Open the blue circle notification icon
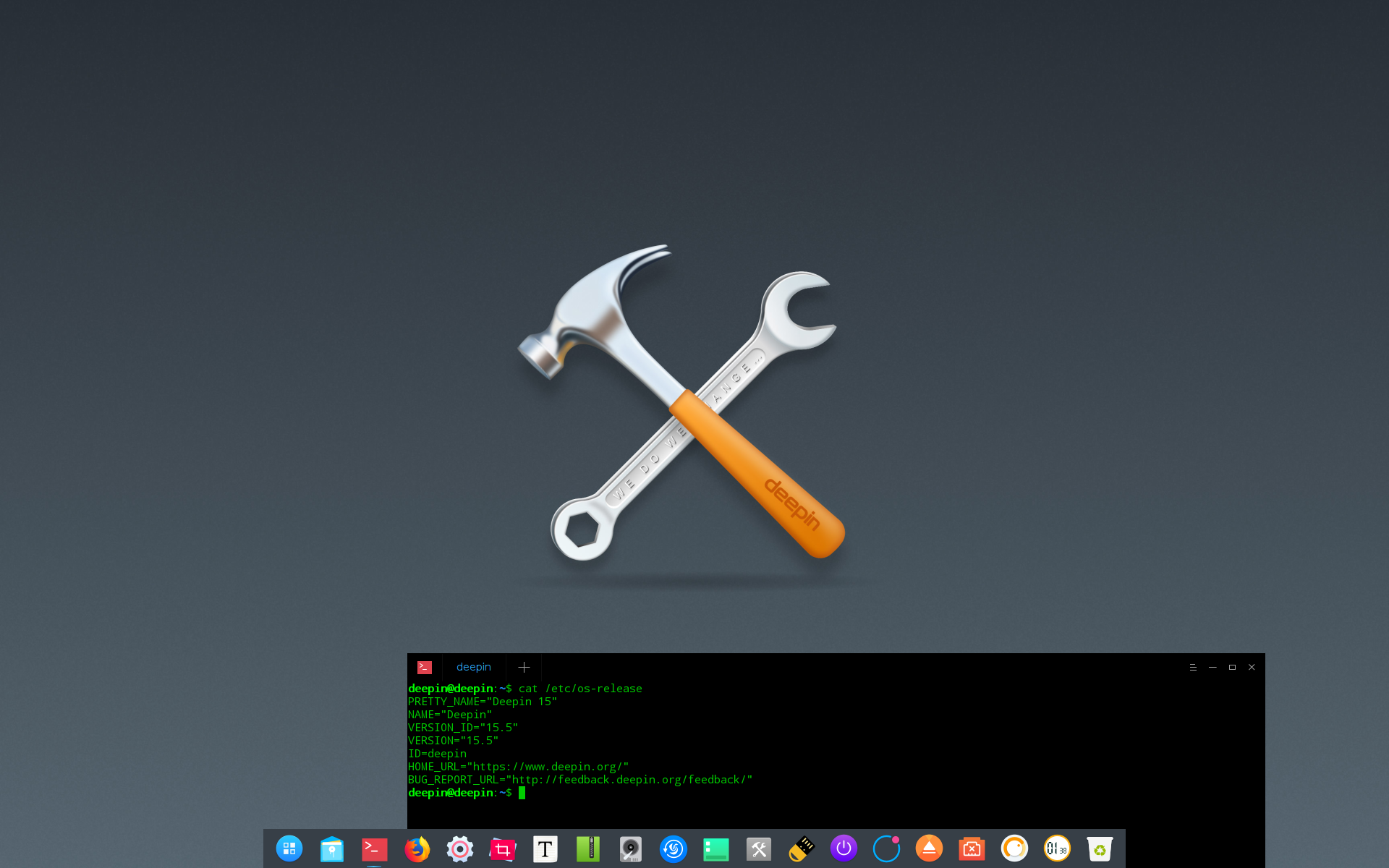Image resolution: width=1389 pixels, height=868 pixels. pyautogui.click(x=886, y=848)
